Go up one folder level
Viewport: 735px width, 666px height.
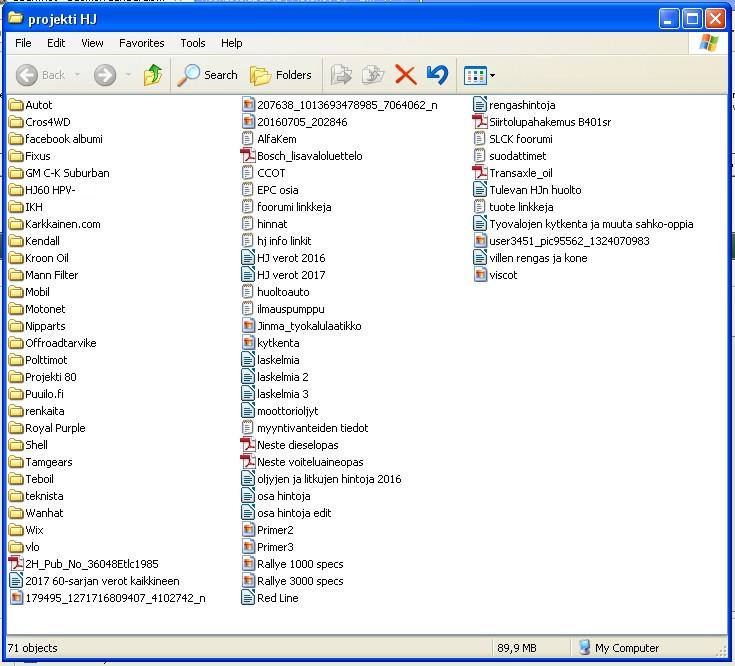pos(153,75)
